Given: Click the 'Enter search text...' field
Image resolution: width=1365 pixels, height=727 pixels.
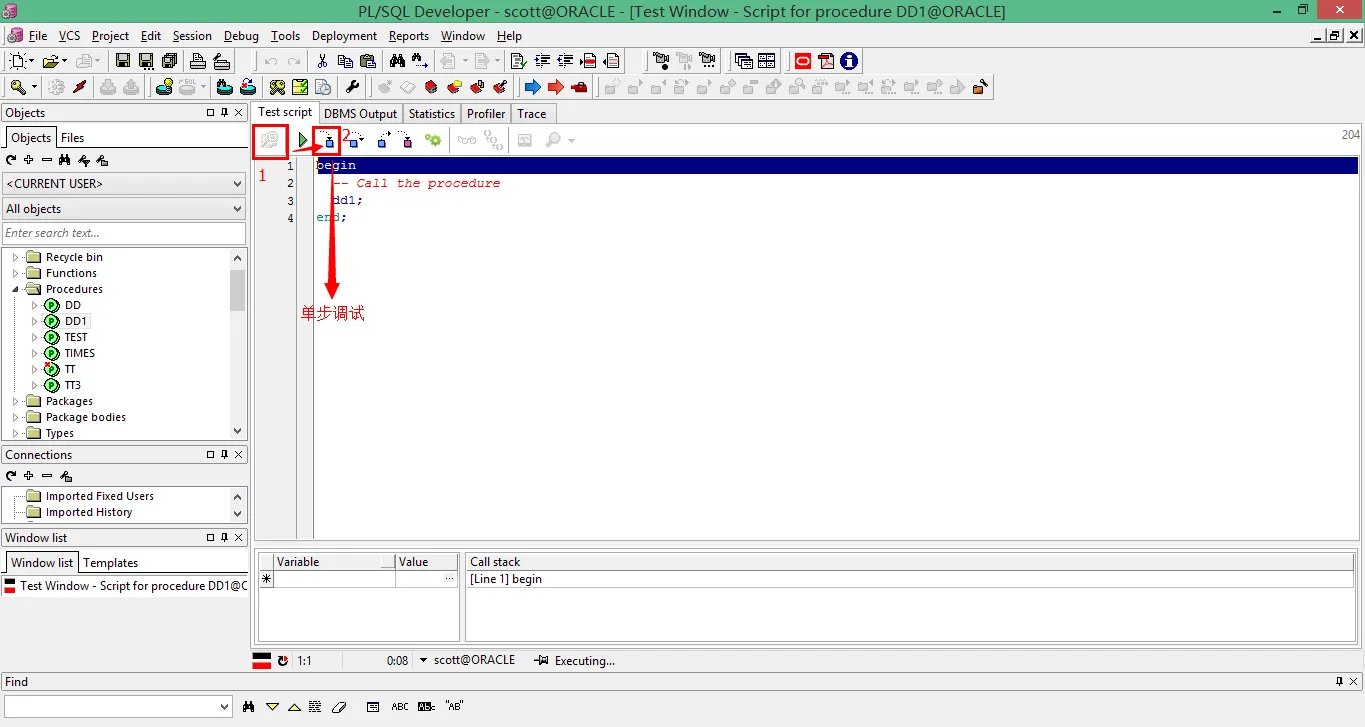Looking at the screenshot, I should tap(124, 233).
